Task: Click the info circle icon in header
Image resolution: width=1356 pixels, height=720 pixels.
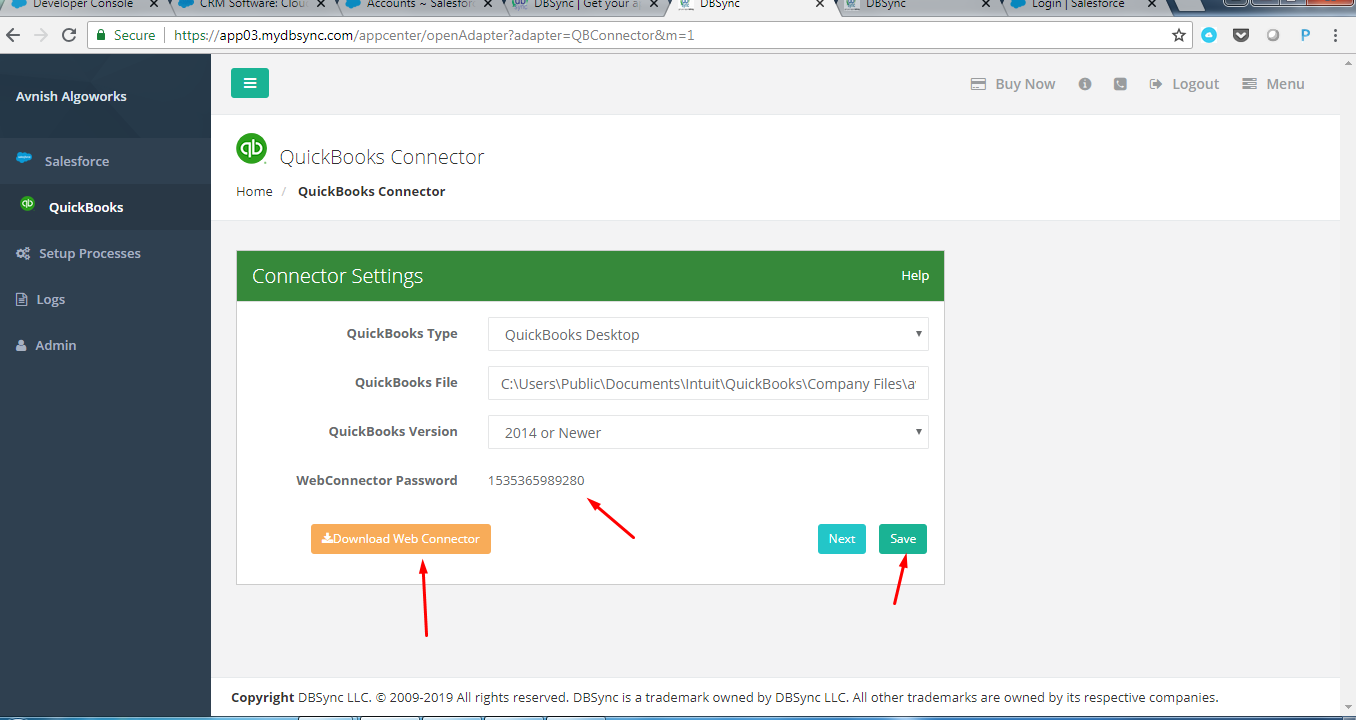Action: 1084,84
